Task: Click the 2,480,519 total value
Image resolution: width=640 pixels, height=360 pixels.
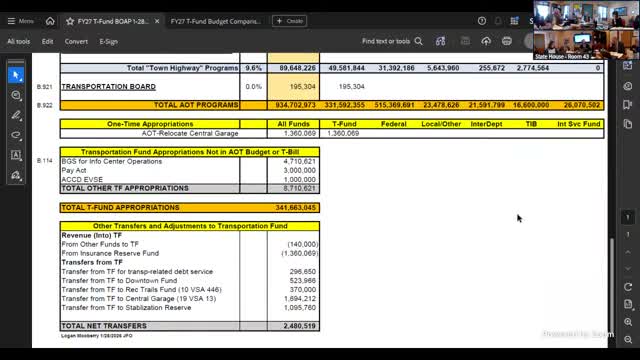Action: click(x=300, y=326)
